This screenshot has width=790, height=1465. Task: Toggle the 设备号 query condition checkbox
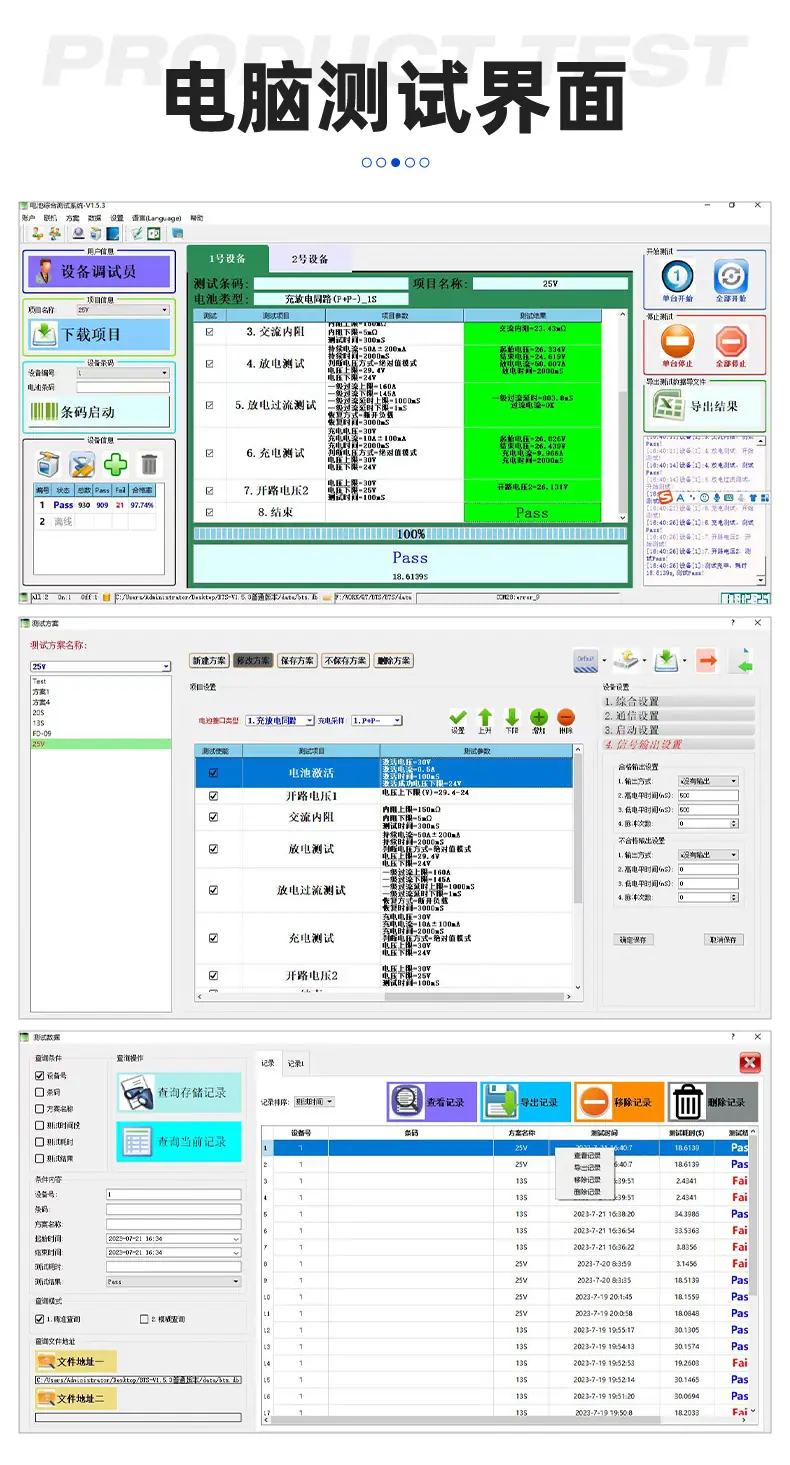pos(40,1075)
